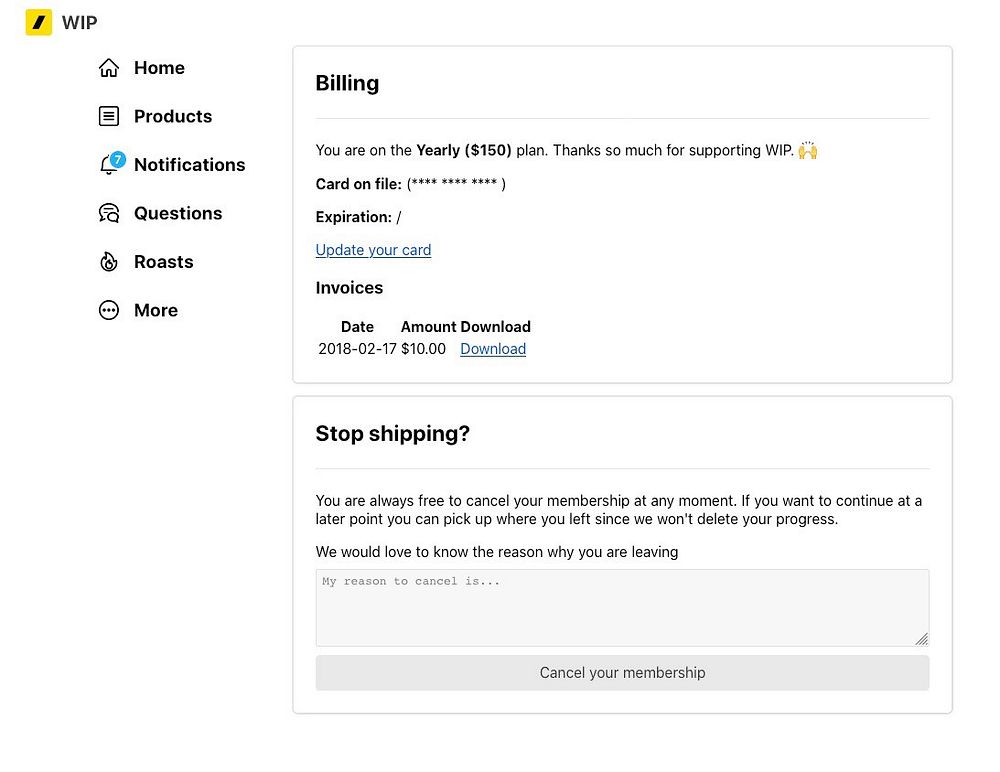
Task: Click the yellow WIP logo icon
Action: point(38,22)
